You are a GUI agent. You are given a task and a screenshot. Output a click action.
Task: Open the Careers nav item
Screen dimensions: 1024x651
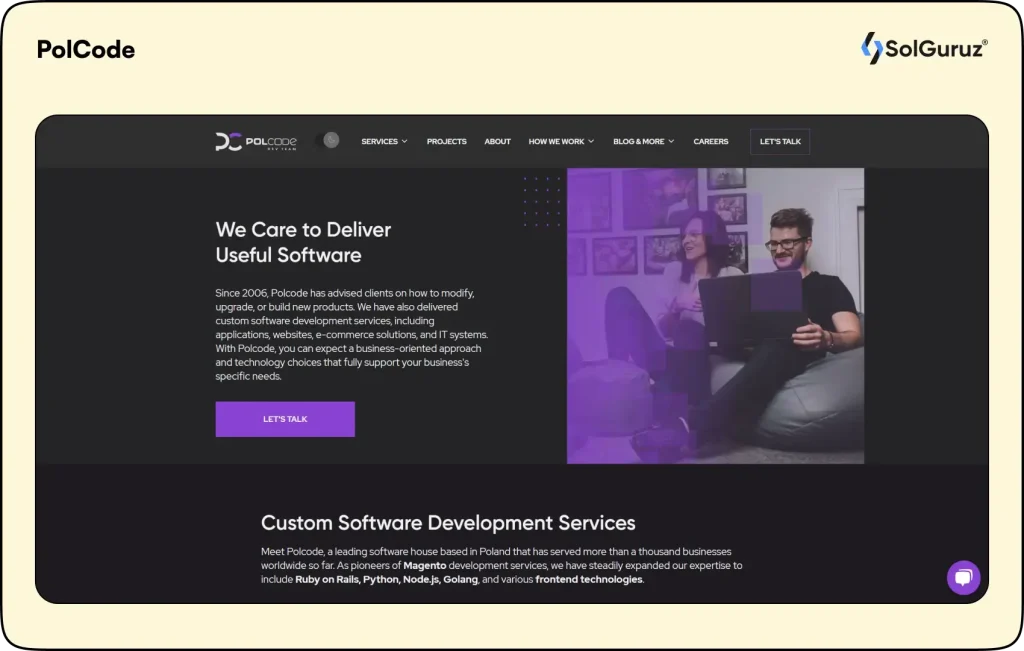711,142
